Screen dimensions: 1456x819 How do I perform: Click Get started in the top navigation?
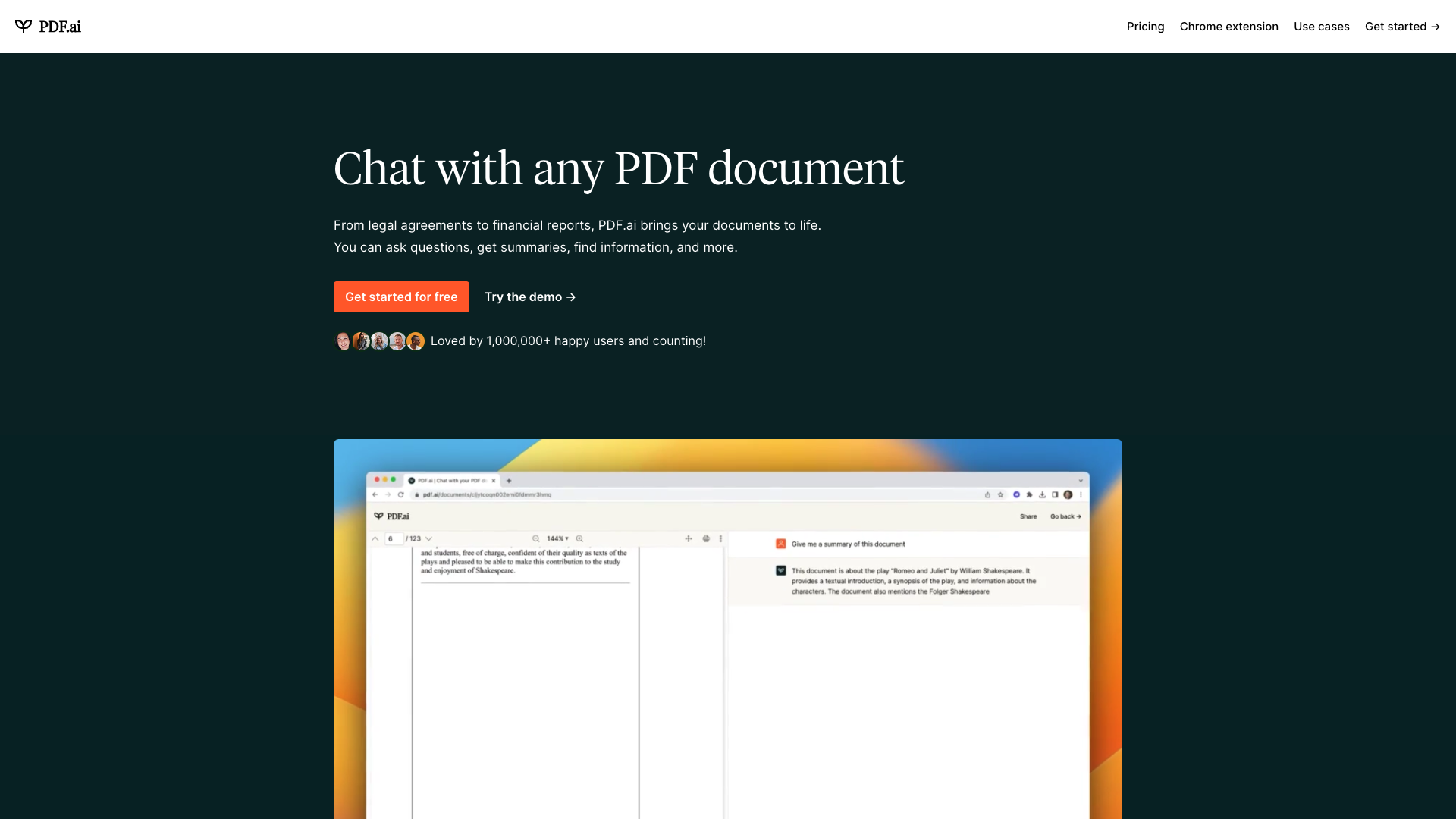(x=1401, y=27)
